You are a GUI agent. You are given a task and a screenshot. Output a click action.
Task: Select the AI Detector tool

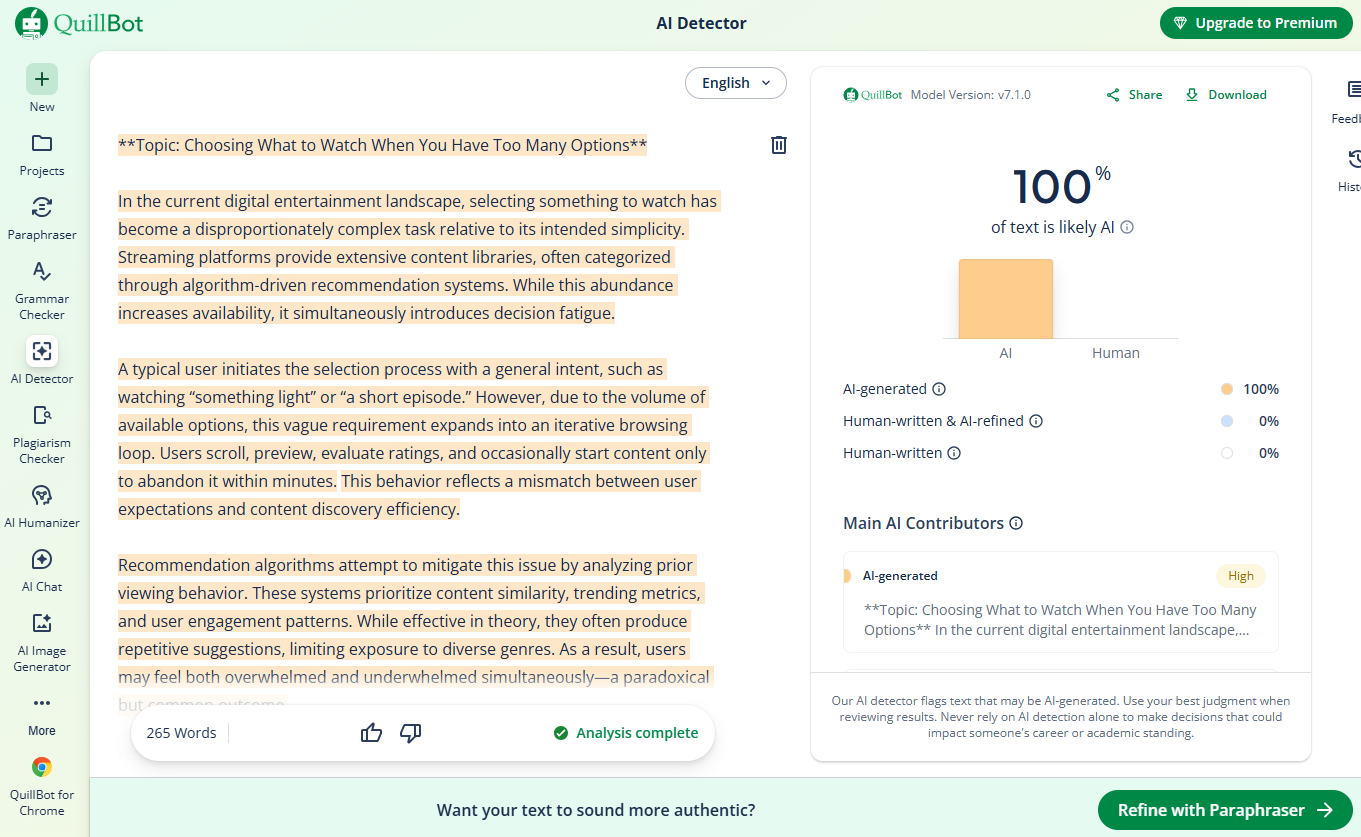(42, 361)
